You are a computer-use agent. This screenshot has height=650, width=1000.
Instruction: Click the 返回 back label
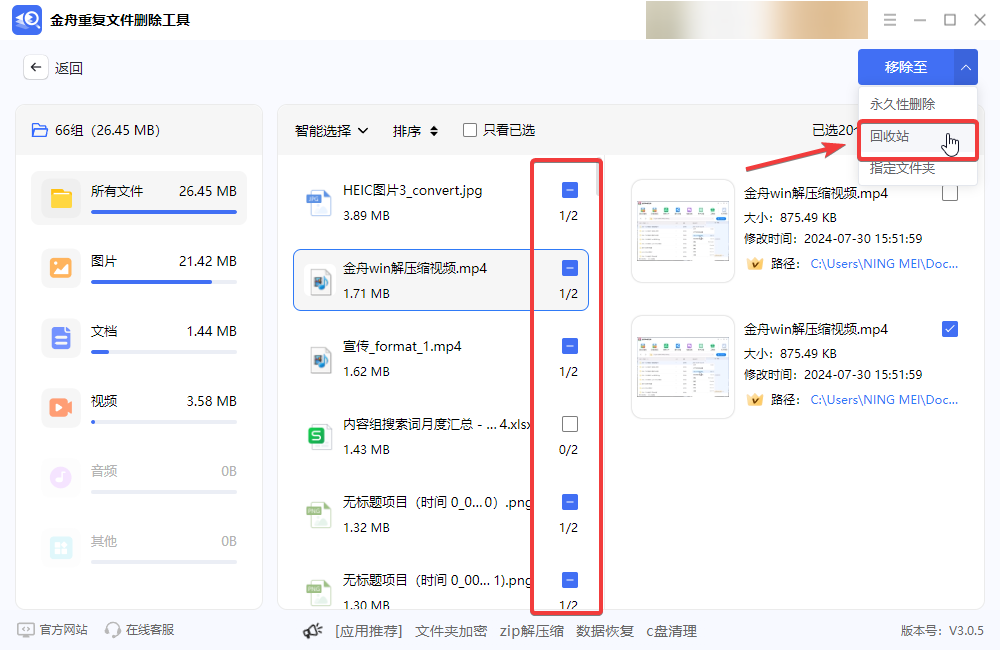(x=69, y=68)
